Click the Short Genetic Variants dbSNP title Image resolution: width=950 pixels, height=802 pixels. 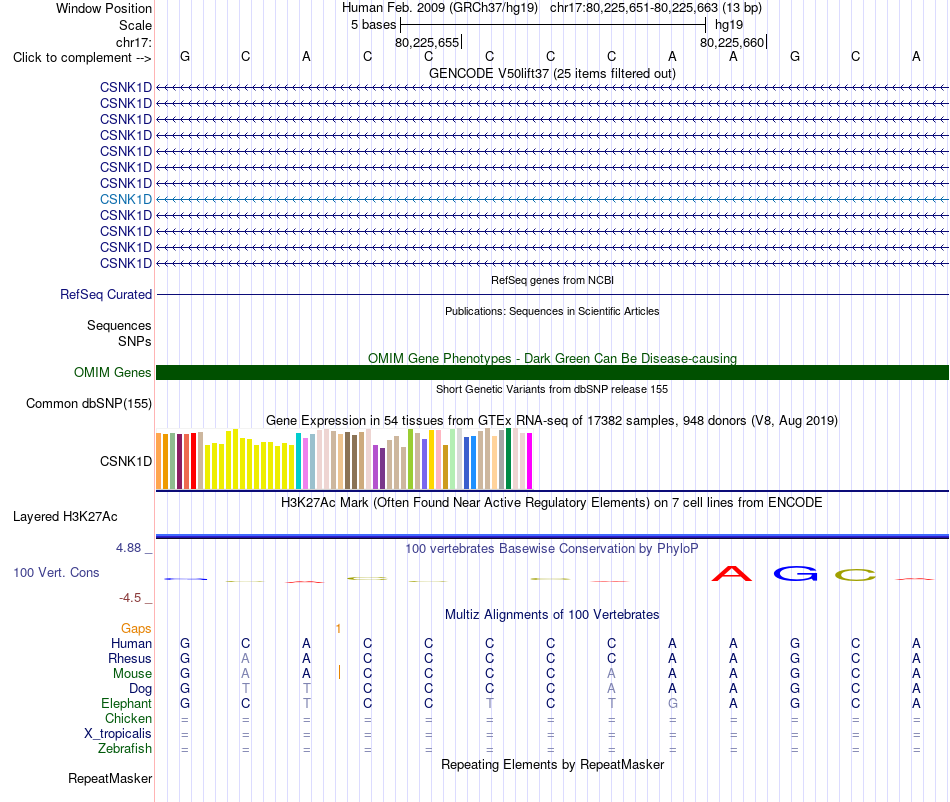pos(552,389)
